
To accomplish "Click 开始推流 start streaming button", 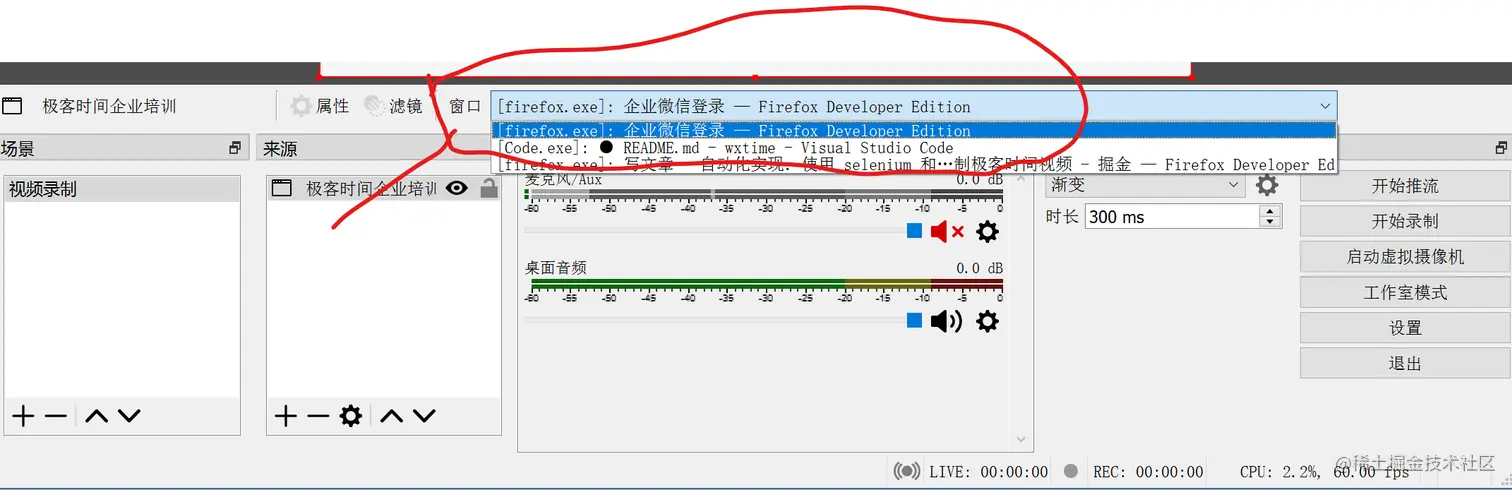I will (x=1404, y=186).
